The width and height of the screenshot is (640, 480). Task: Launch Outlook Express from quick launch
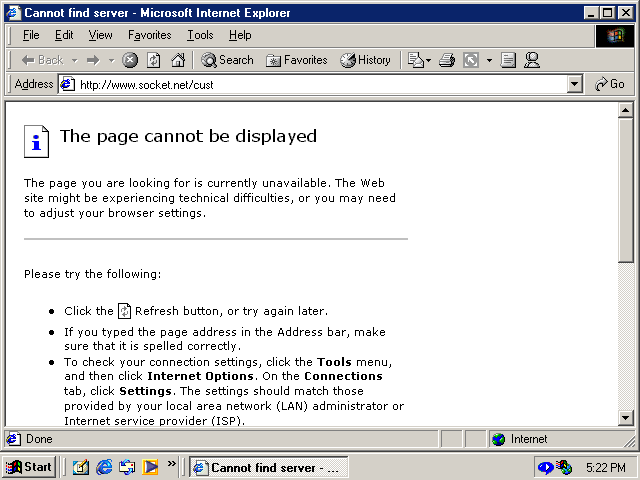tap(127, 467)
